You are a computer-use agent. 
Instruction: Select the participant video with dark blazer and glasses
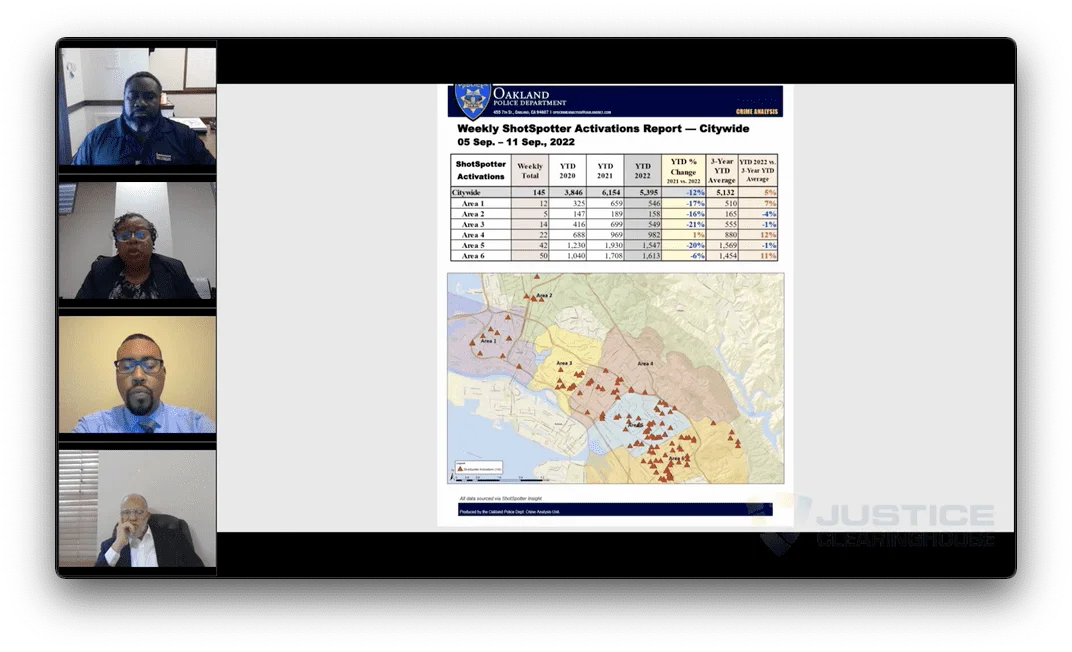[x=137, y=241]
